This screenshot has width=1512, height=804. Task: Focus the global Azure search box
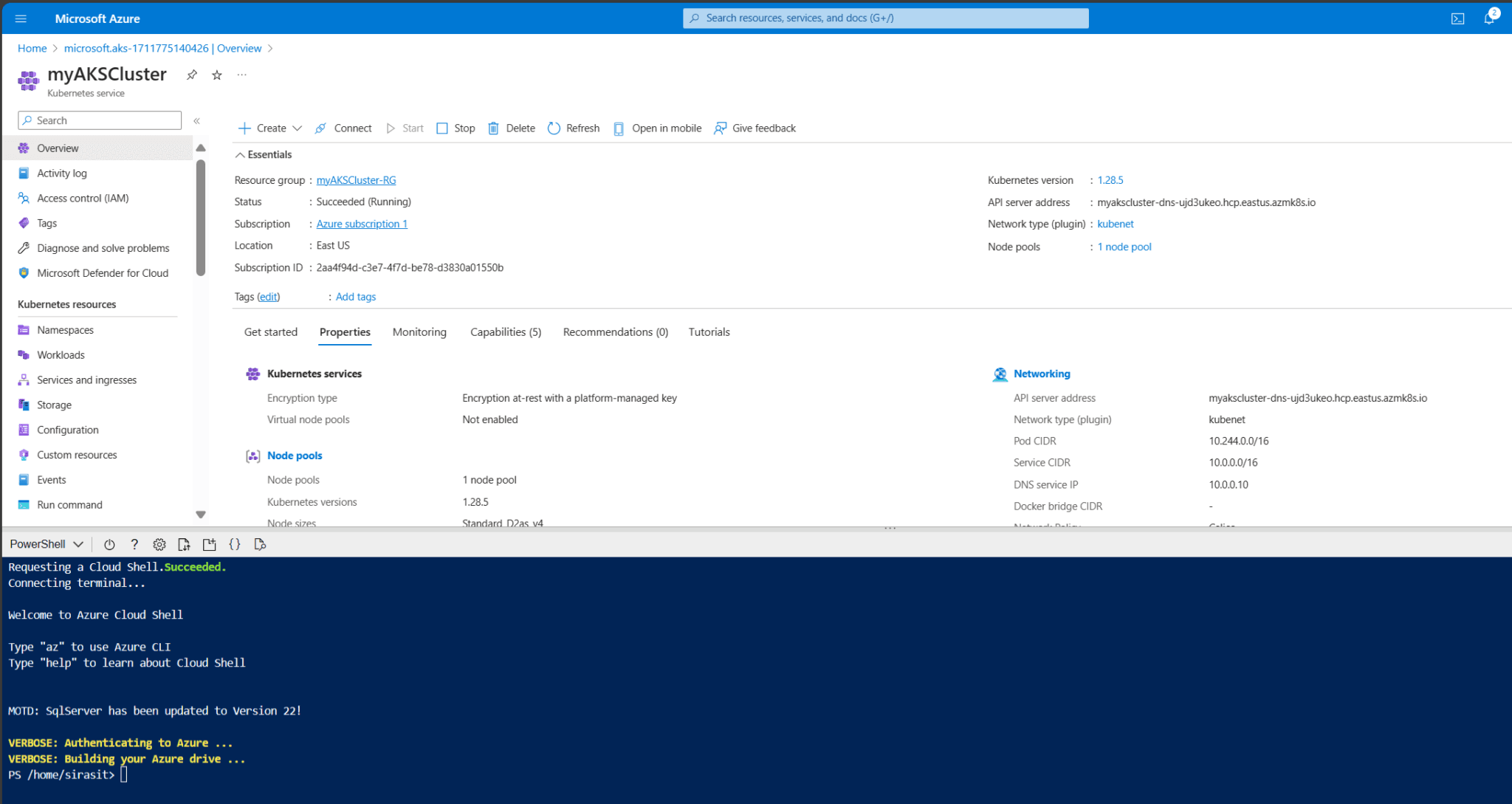[x=886, y=18]
